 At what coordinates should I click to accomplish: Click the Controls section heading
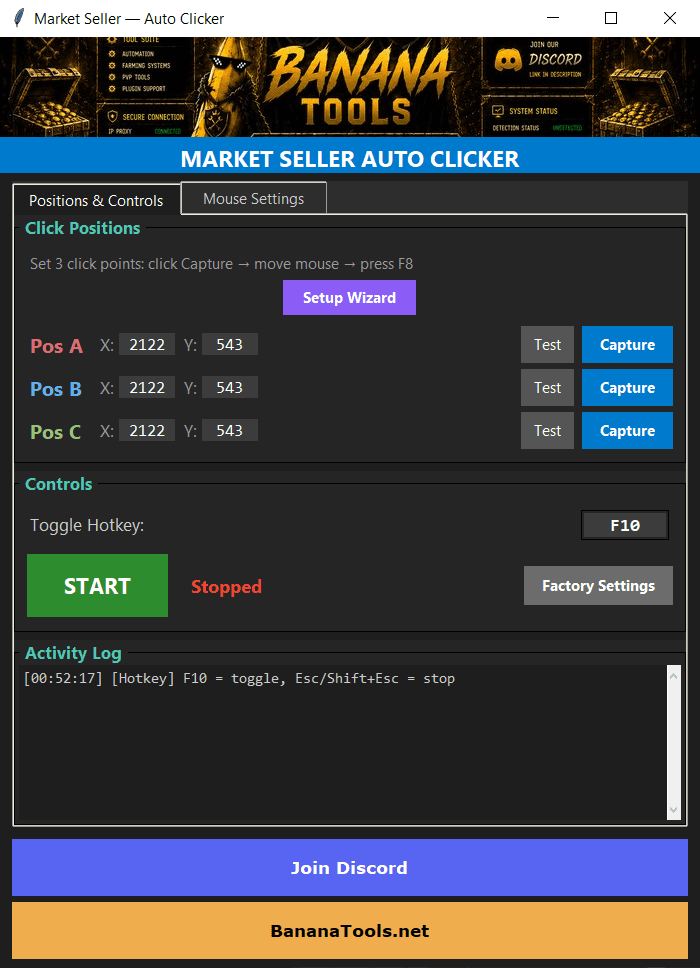coord(59,484)
